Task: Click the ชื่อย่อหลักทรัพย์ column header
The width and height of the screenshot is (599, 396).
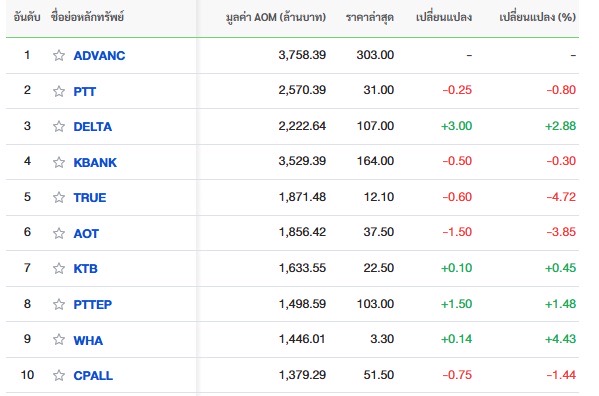Action: [87, 17]
